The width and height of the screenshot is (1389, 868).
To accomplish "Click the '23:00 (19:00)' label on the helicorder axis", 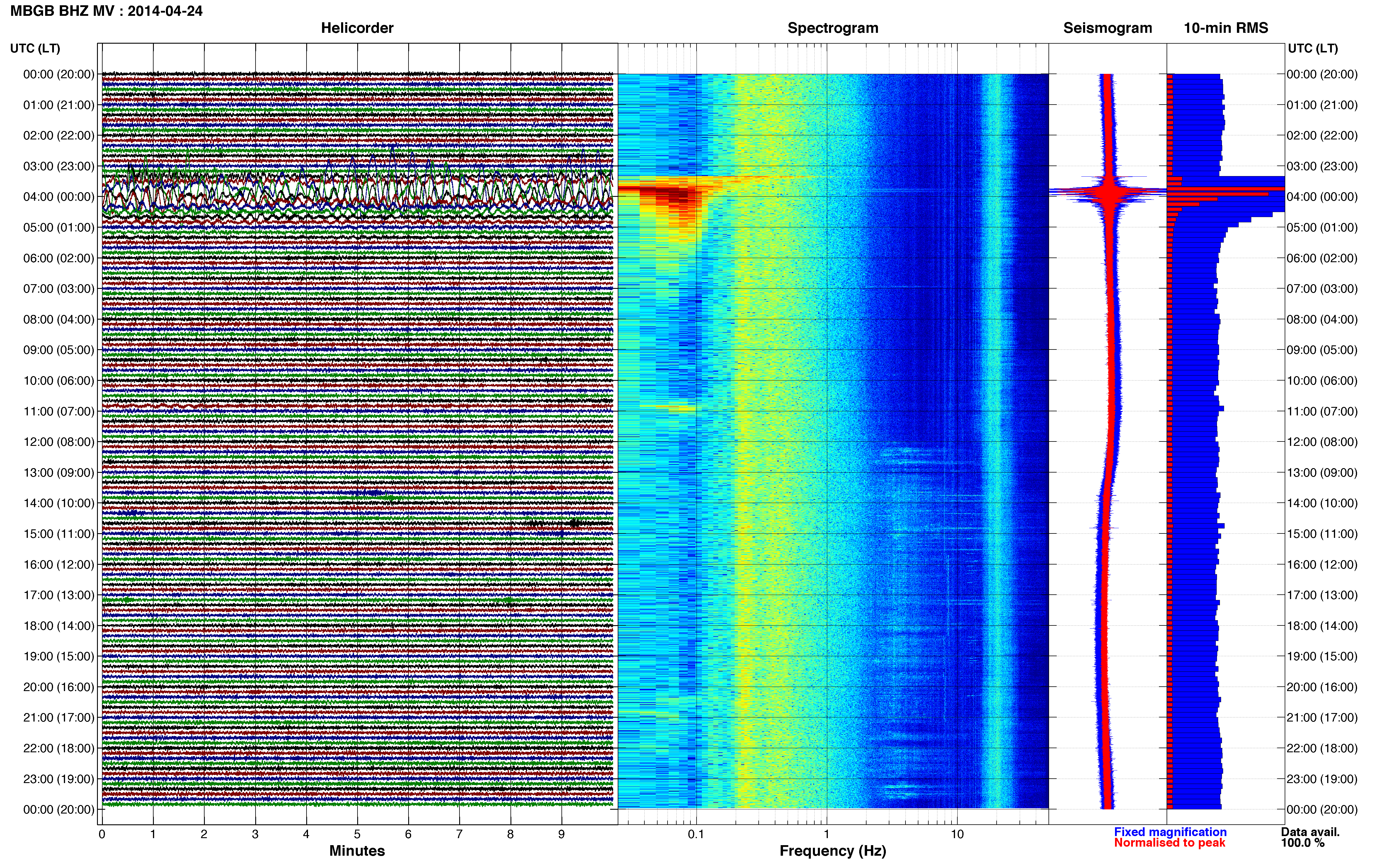I will pos(59,779).
